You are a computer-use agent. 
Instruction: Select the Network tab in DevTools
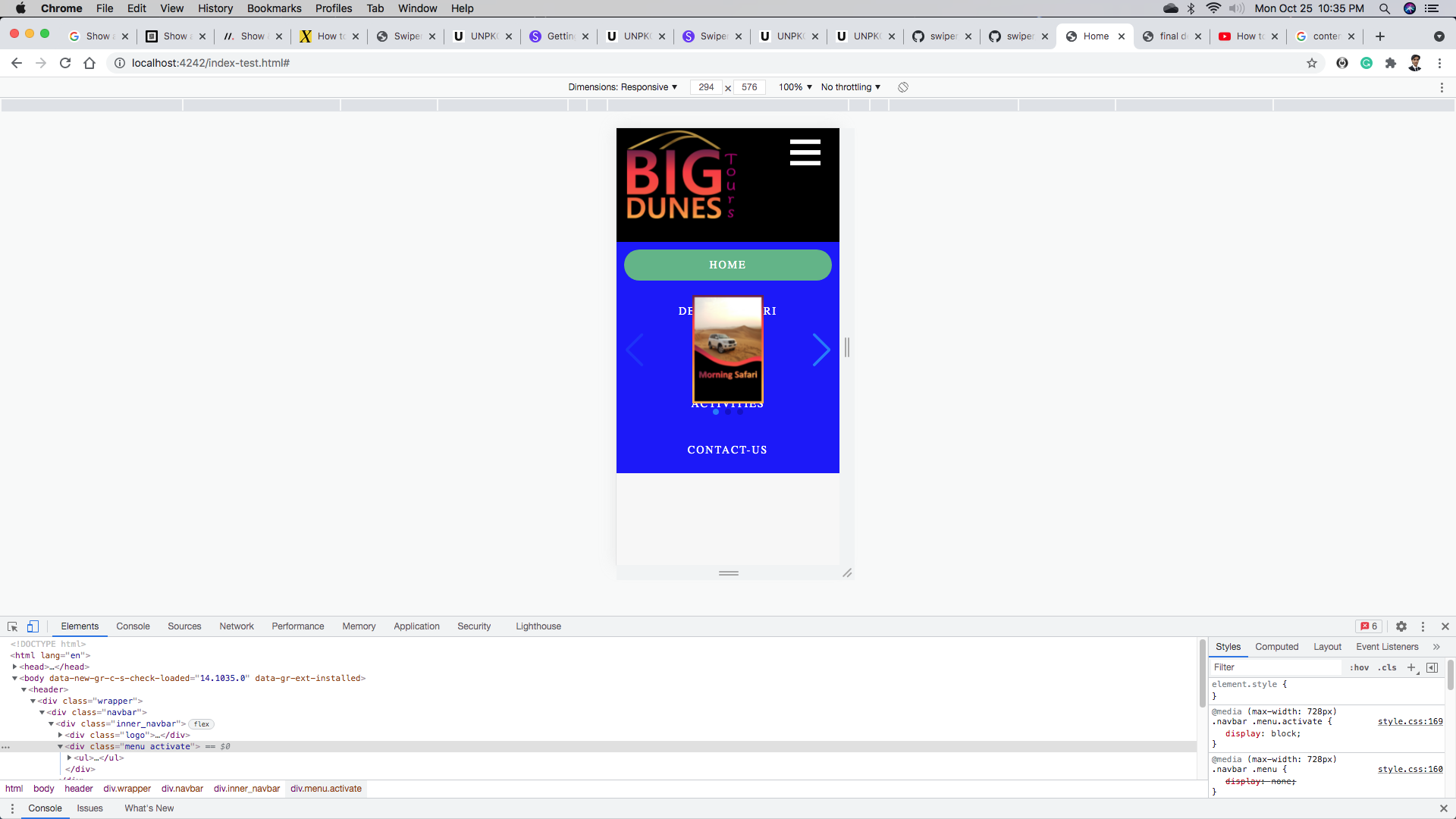click(x=237, y=626)
